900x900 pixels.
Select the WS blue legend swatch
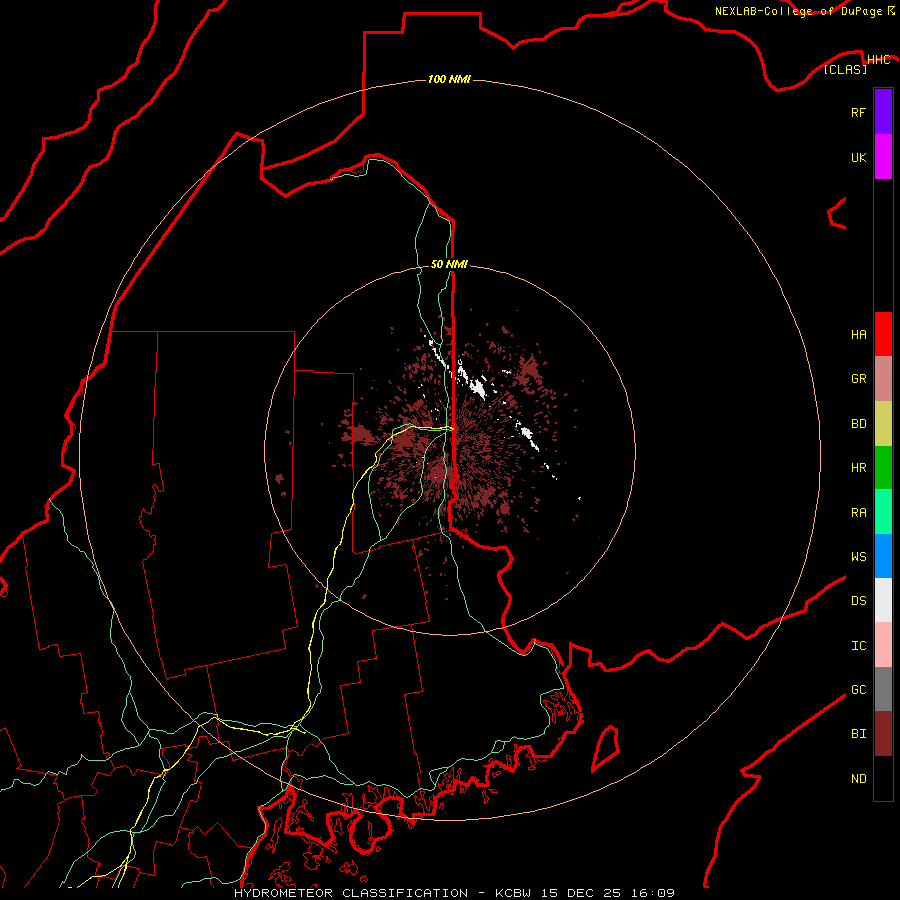[x=883, y=556]
